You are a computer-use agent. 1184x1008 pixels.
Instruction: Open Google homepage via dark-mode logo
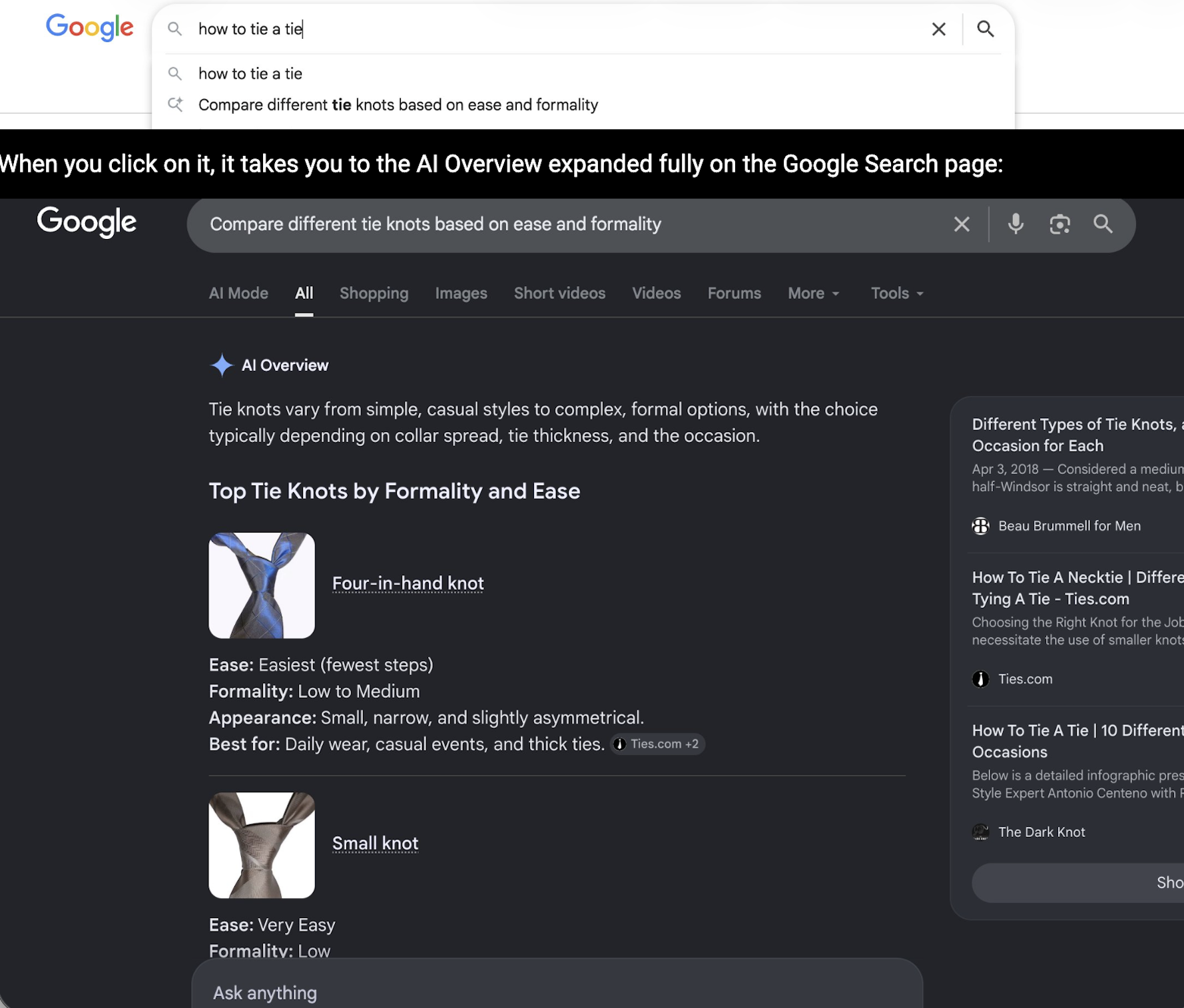tap(87, 222)
